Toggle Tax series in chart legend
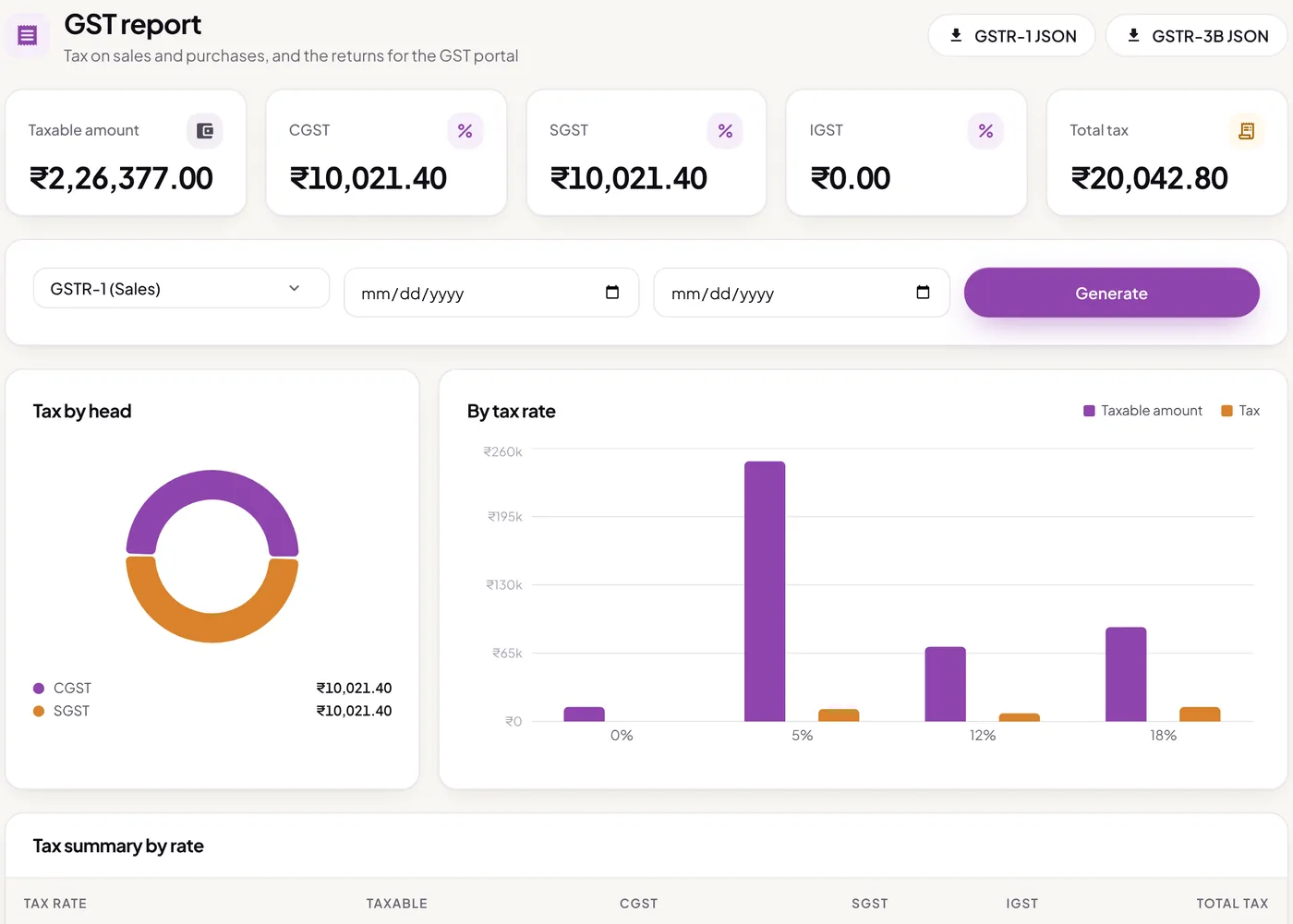The width and height of the screenshot is (1293, 924). (1240, 411)
